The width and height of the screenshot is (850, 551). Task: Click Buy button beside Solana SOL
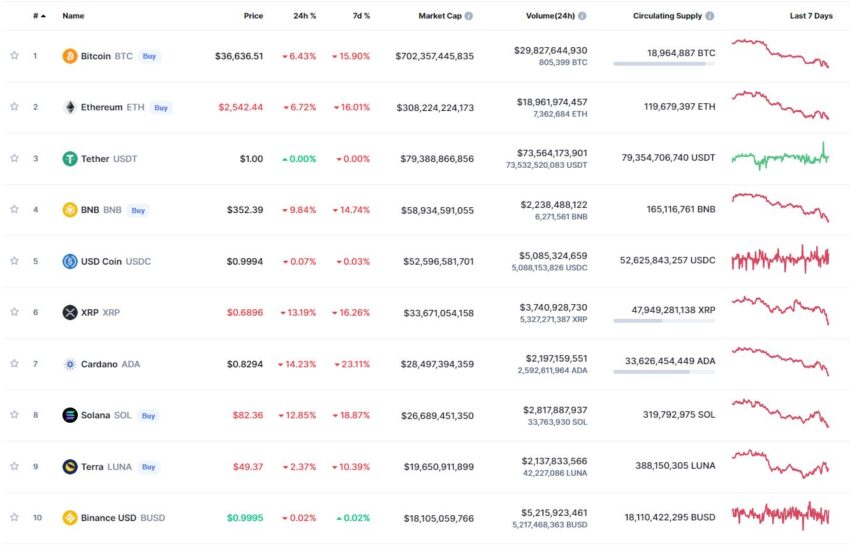pos(149,415)
